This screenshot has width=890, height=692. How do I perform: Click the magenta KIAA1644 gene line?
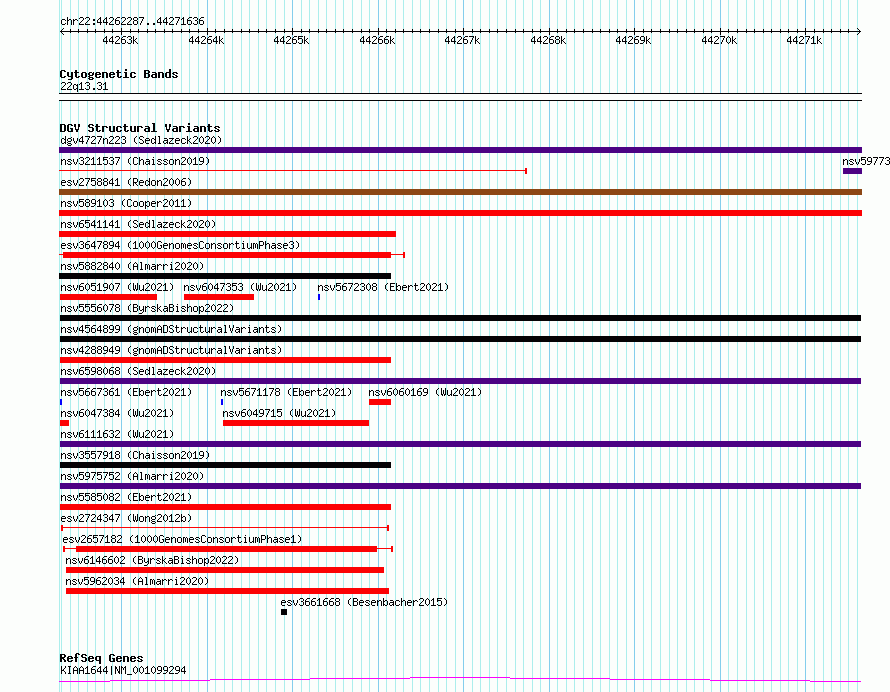click(460, 679)
